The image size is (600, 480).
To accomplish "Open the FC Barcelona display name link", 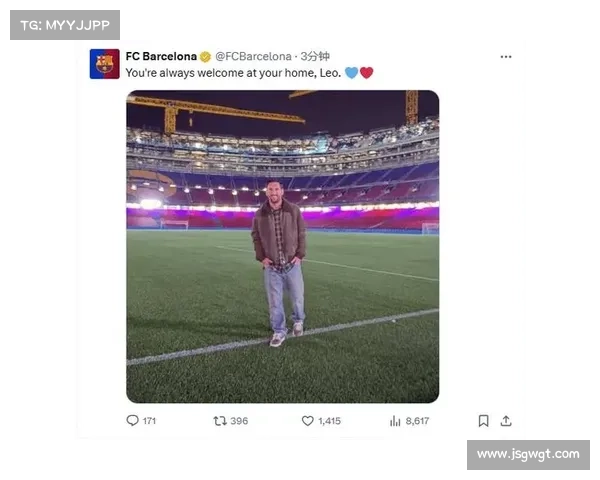I will point(161,57).
